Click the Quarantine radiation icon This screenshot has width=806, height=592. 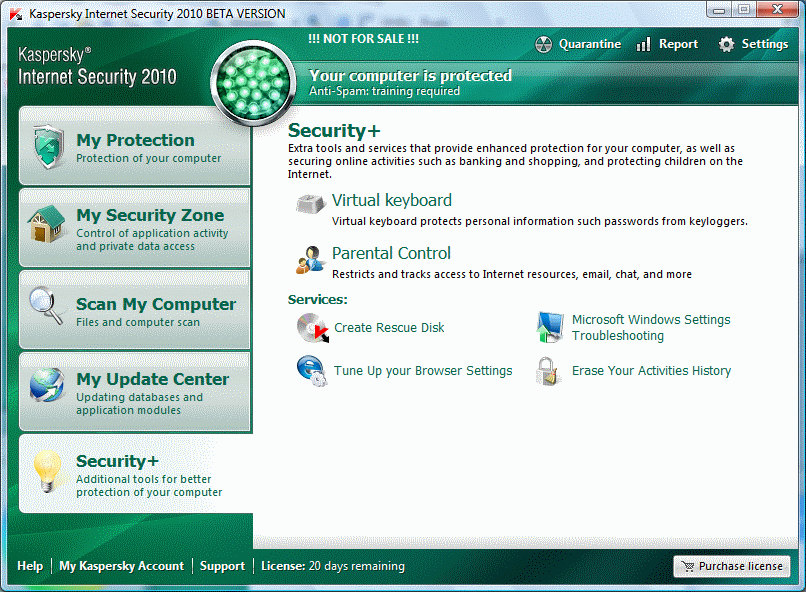pos(543,45)
